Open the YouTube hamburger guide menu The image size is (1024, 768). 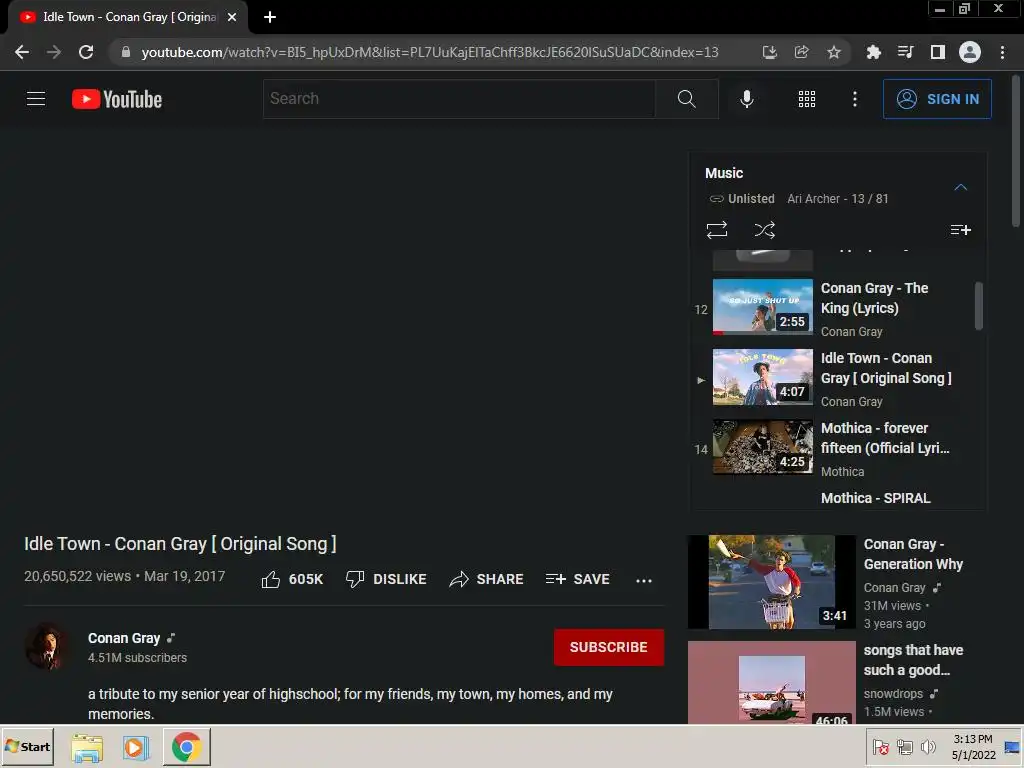pyautogui.click(x=36, y=99)
